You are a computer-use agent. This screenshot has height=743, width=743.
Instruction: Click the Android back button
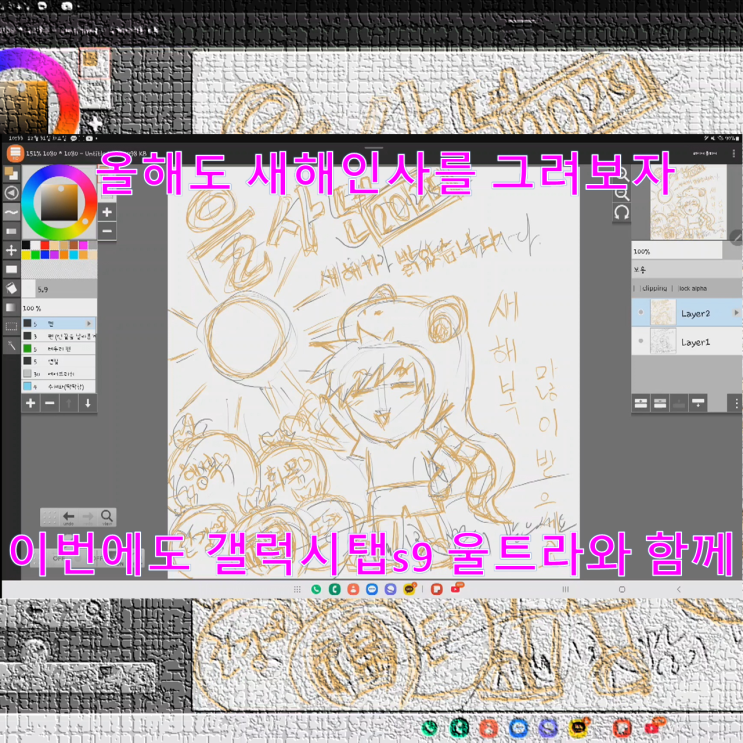(679, 589)
